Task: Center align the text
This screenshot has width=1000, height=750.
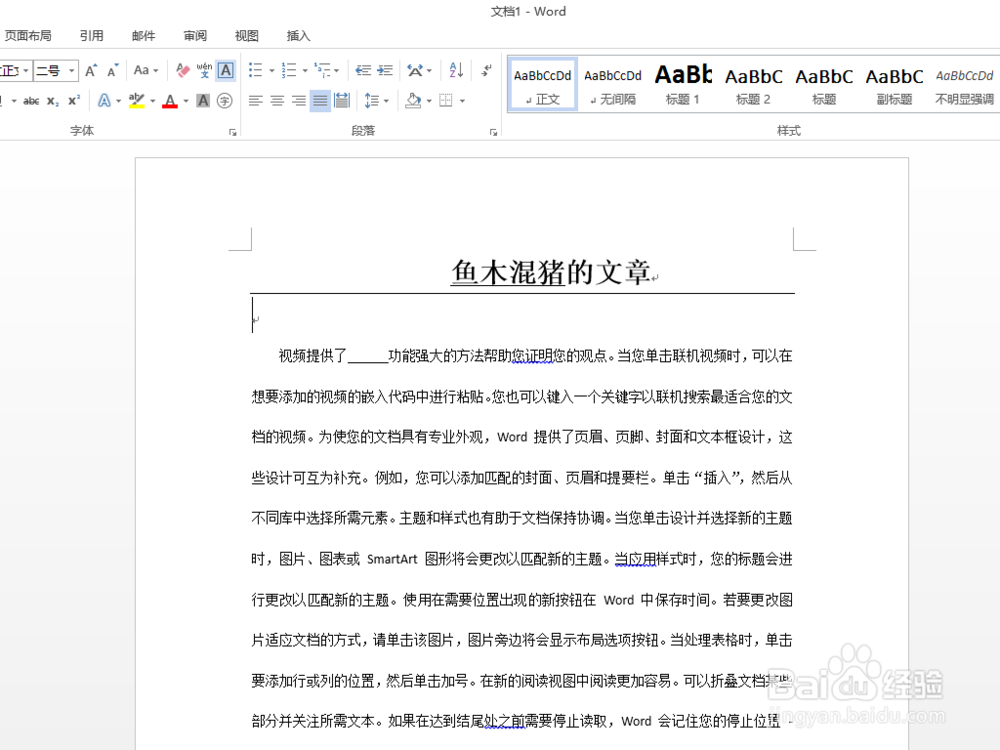Action: 277,101
